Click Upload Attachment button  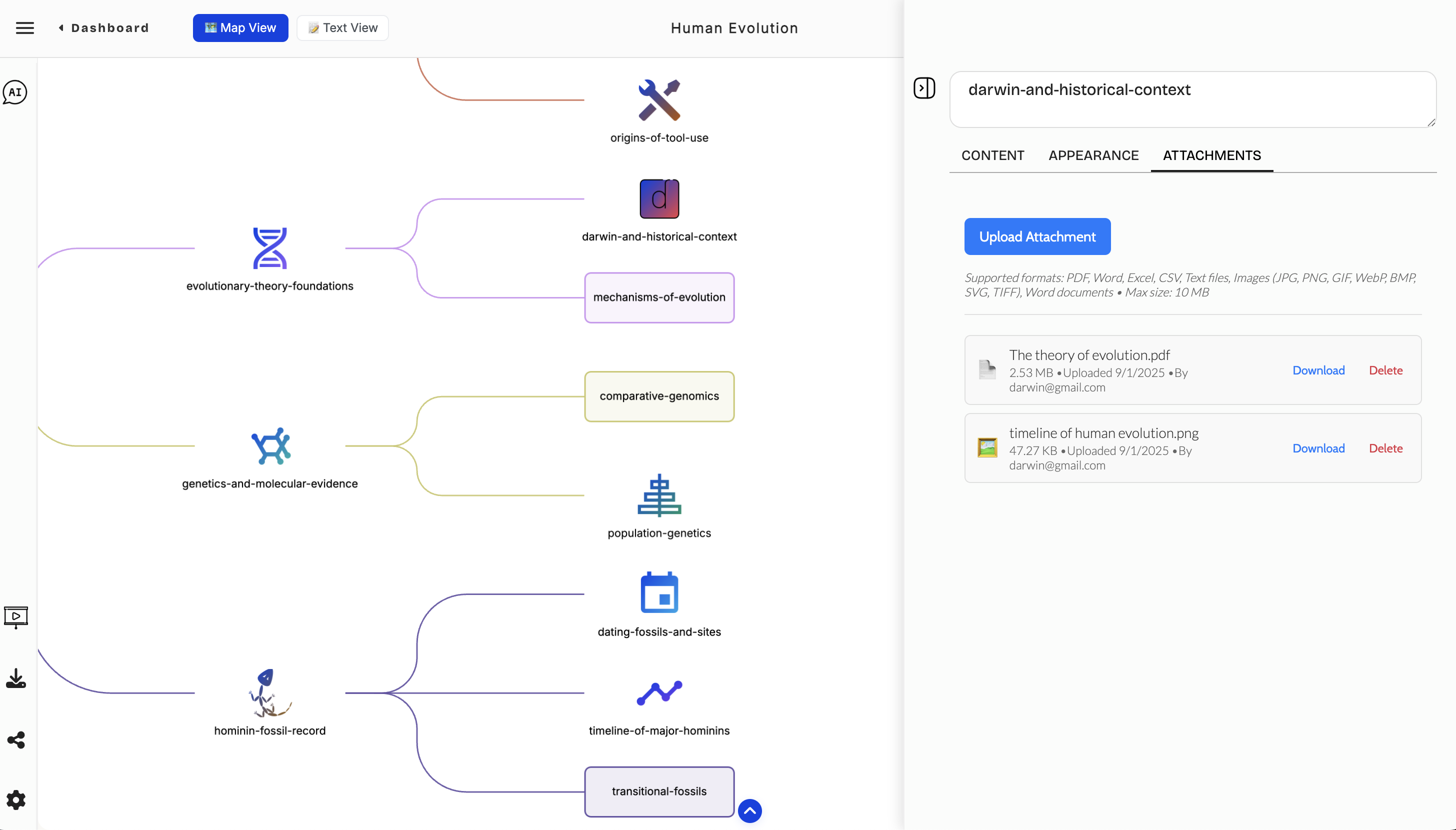1036,236
